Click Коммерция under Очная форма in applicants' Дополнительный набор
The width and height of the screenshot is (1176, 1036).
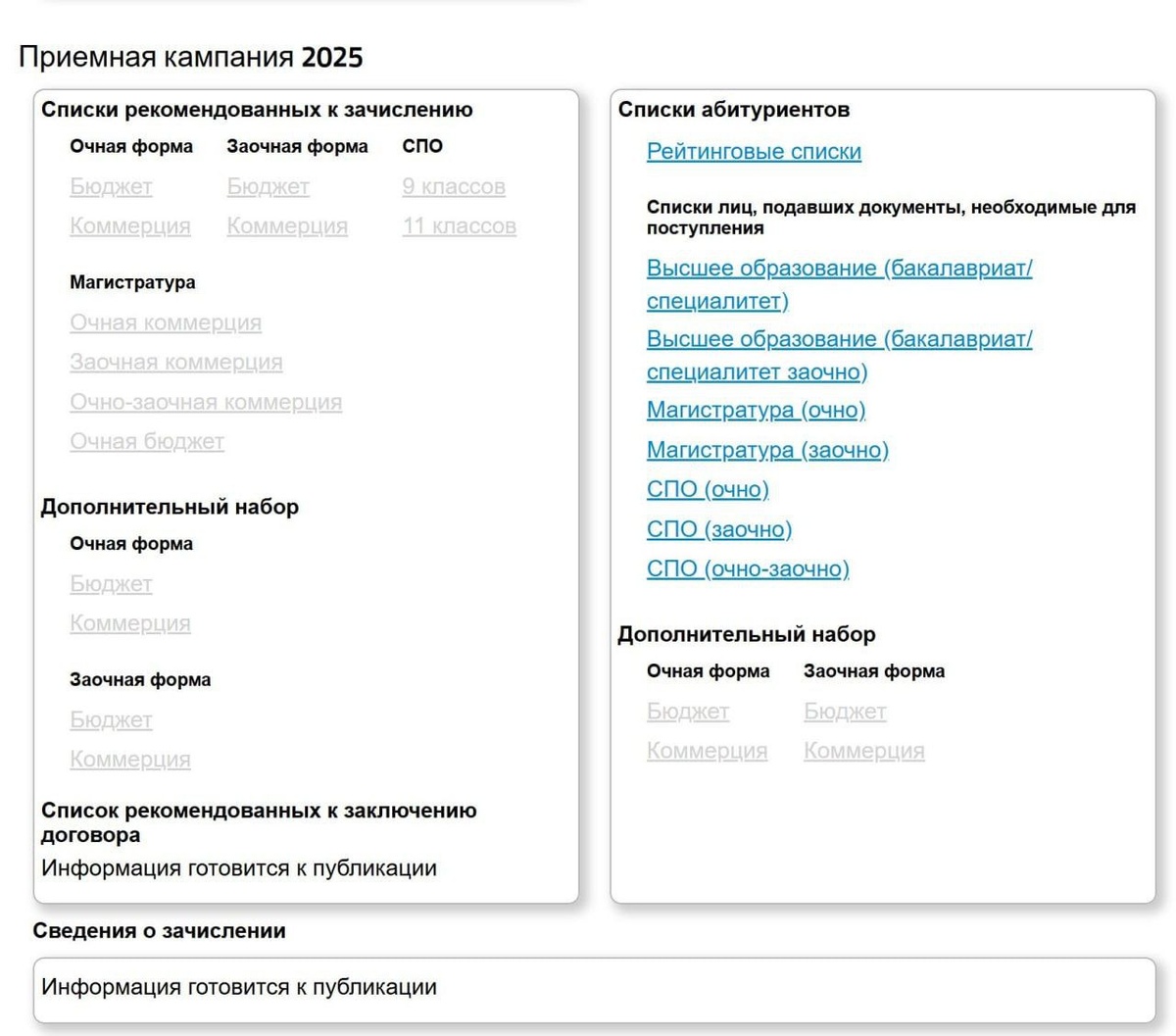(707, 751)
